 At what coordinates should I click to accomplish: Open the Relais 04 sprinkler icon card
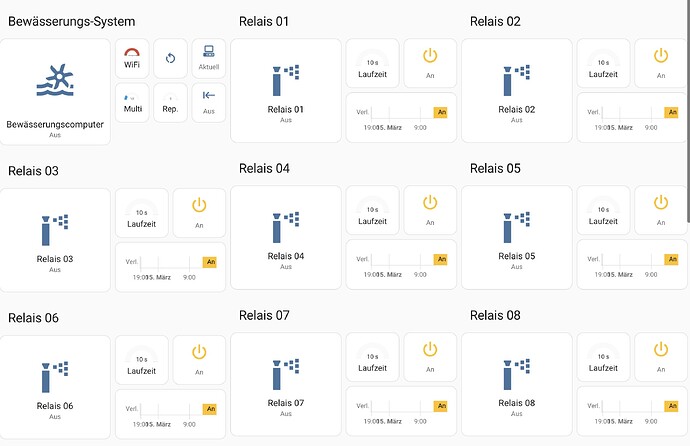pyautogui.click(x=286, y=238)
